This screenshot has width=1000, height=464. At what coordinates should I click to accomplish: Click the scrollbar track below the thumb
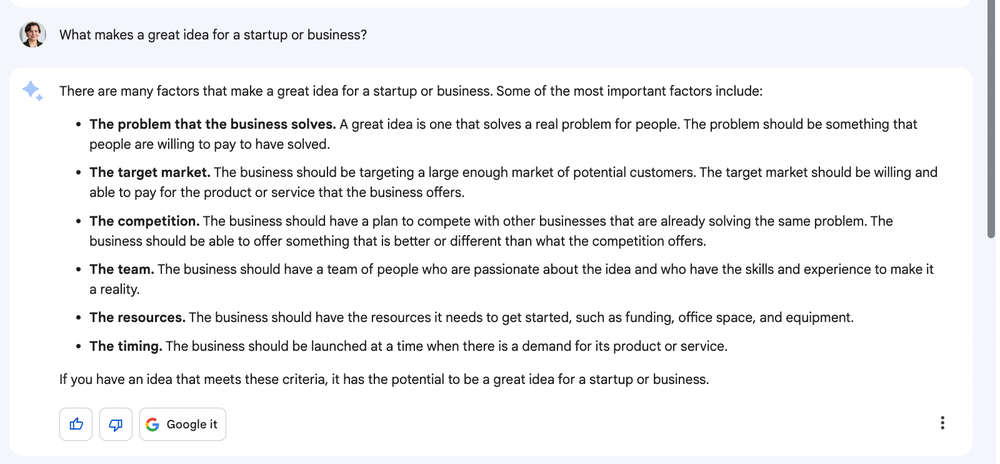pos(990,350)
